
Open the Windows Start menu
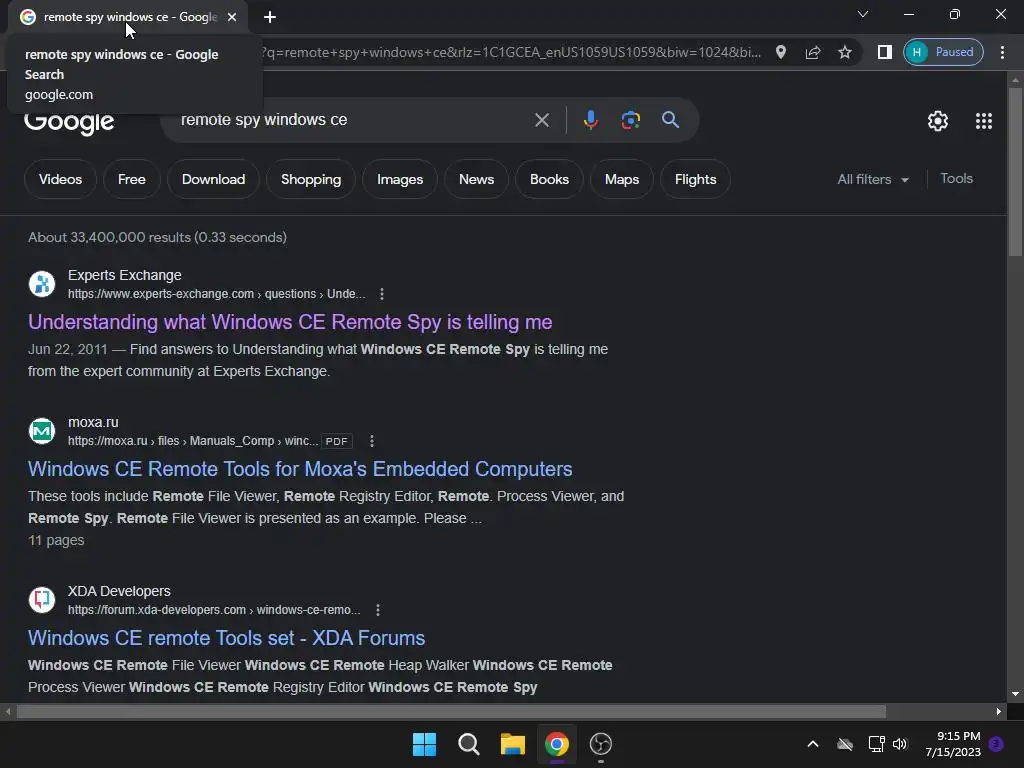tap(424, 744)
